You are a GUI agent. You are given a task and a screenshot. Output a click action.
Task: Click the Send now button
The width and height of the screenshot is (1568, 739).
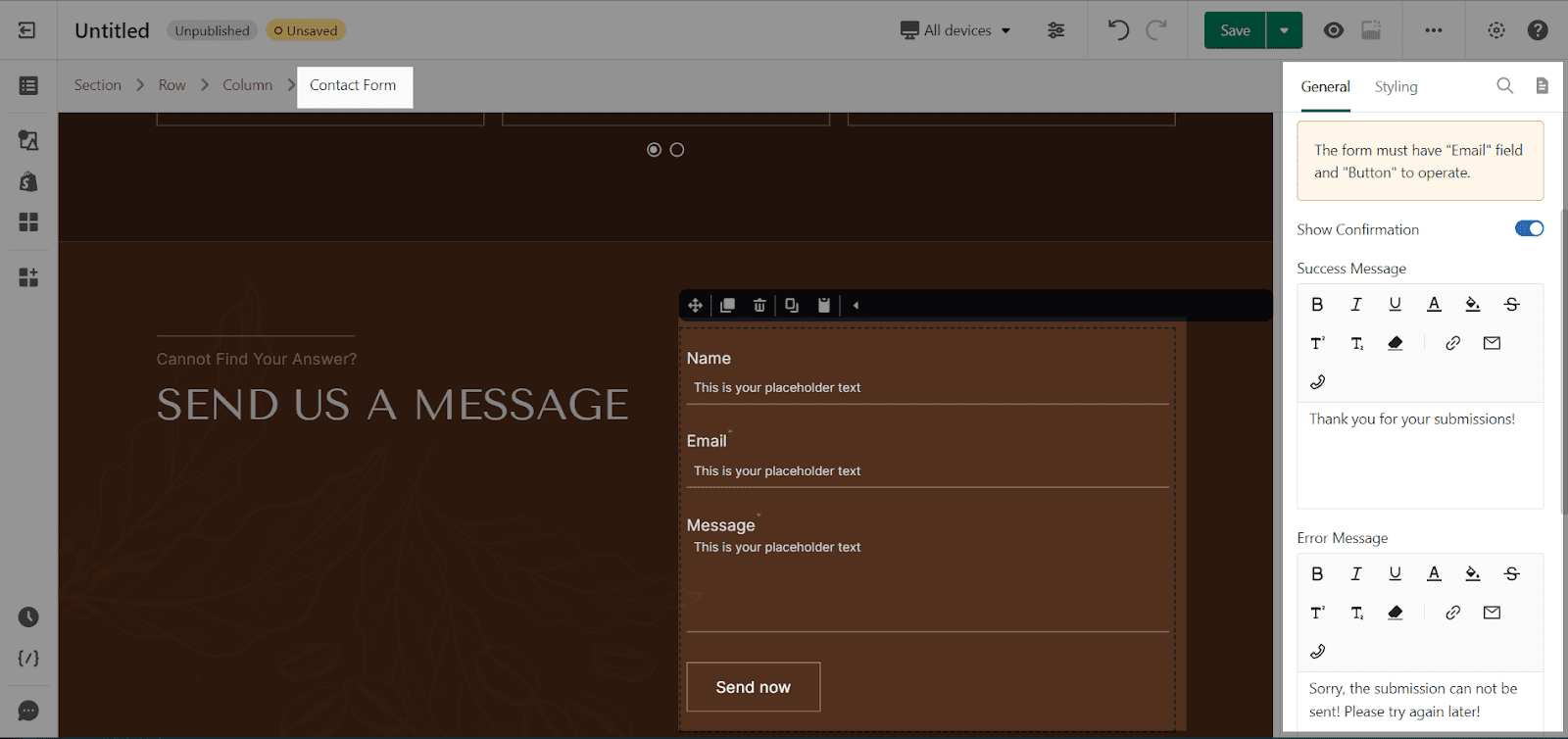tap(753, 687)
